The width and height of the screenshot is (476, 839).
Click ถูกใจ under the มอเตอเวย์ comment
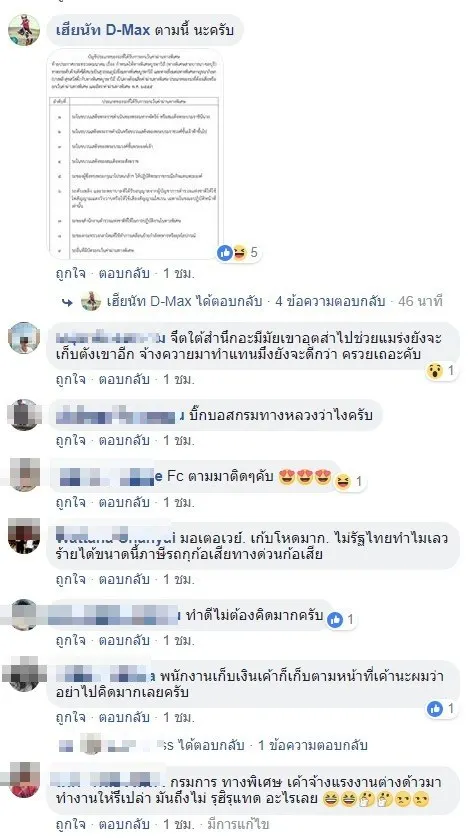coord(71,579)
